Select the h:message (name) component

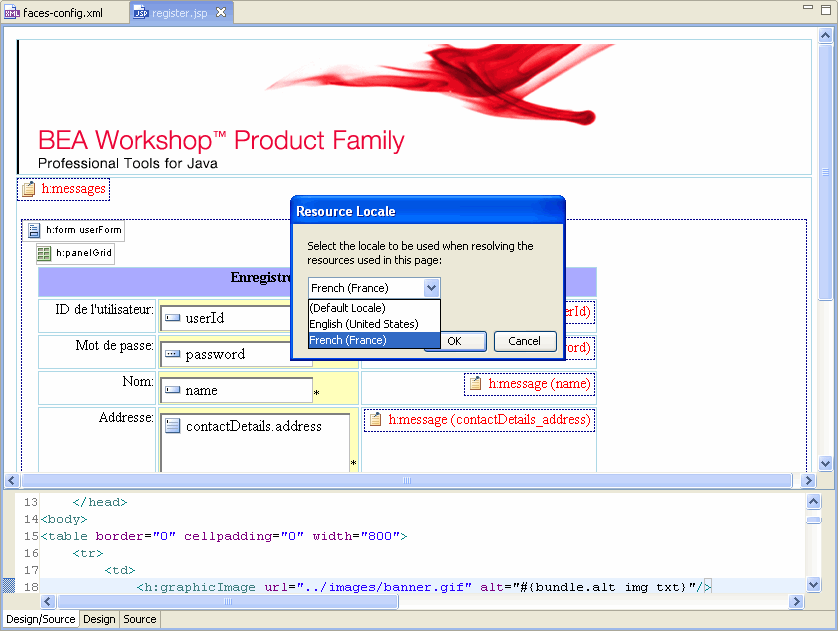529,384
